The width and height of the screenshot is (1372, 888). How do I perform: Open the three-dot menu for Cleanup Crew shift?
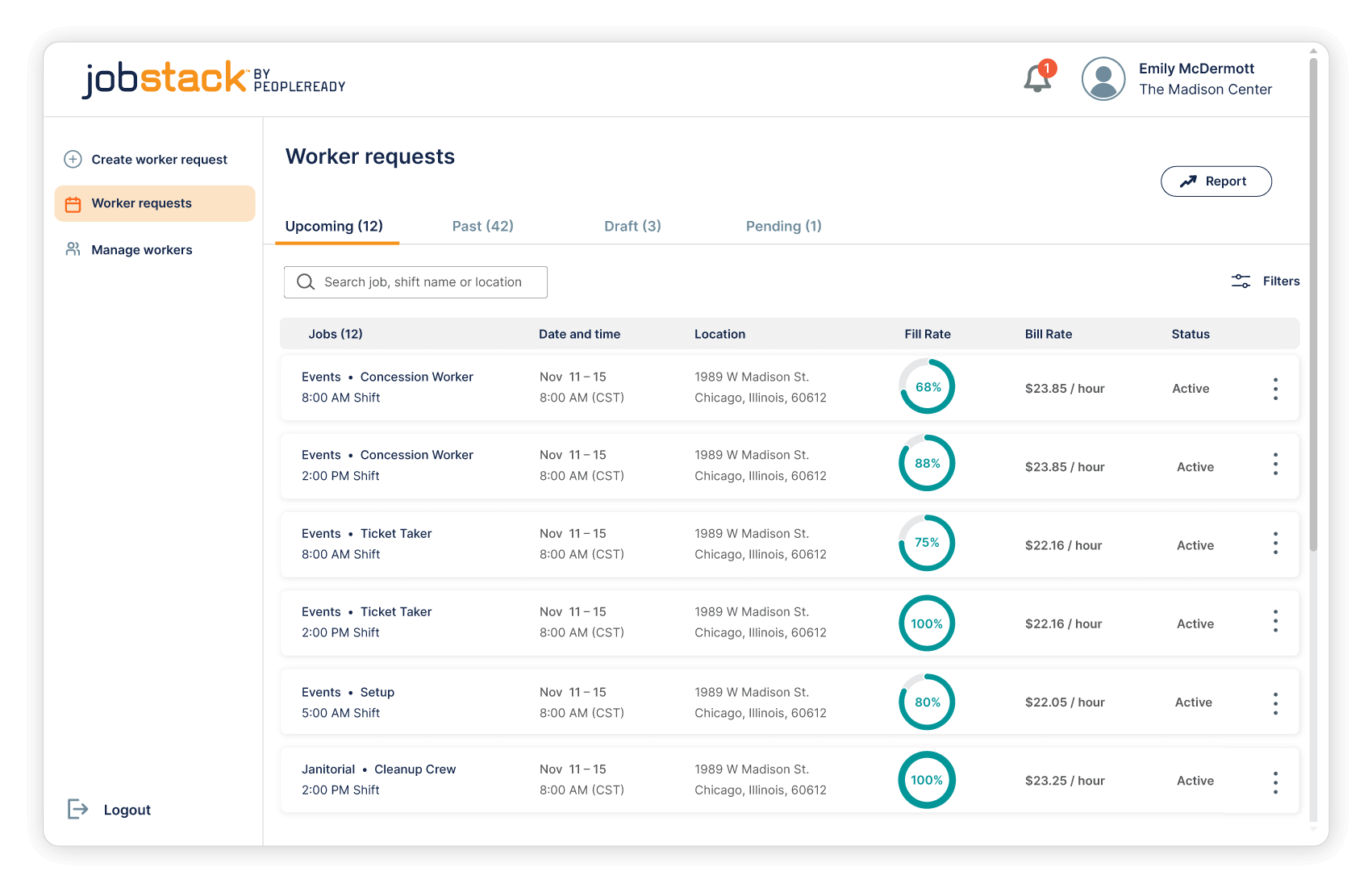point(1275,782)
